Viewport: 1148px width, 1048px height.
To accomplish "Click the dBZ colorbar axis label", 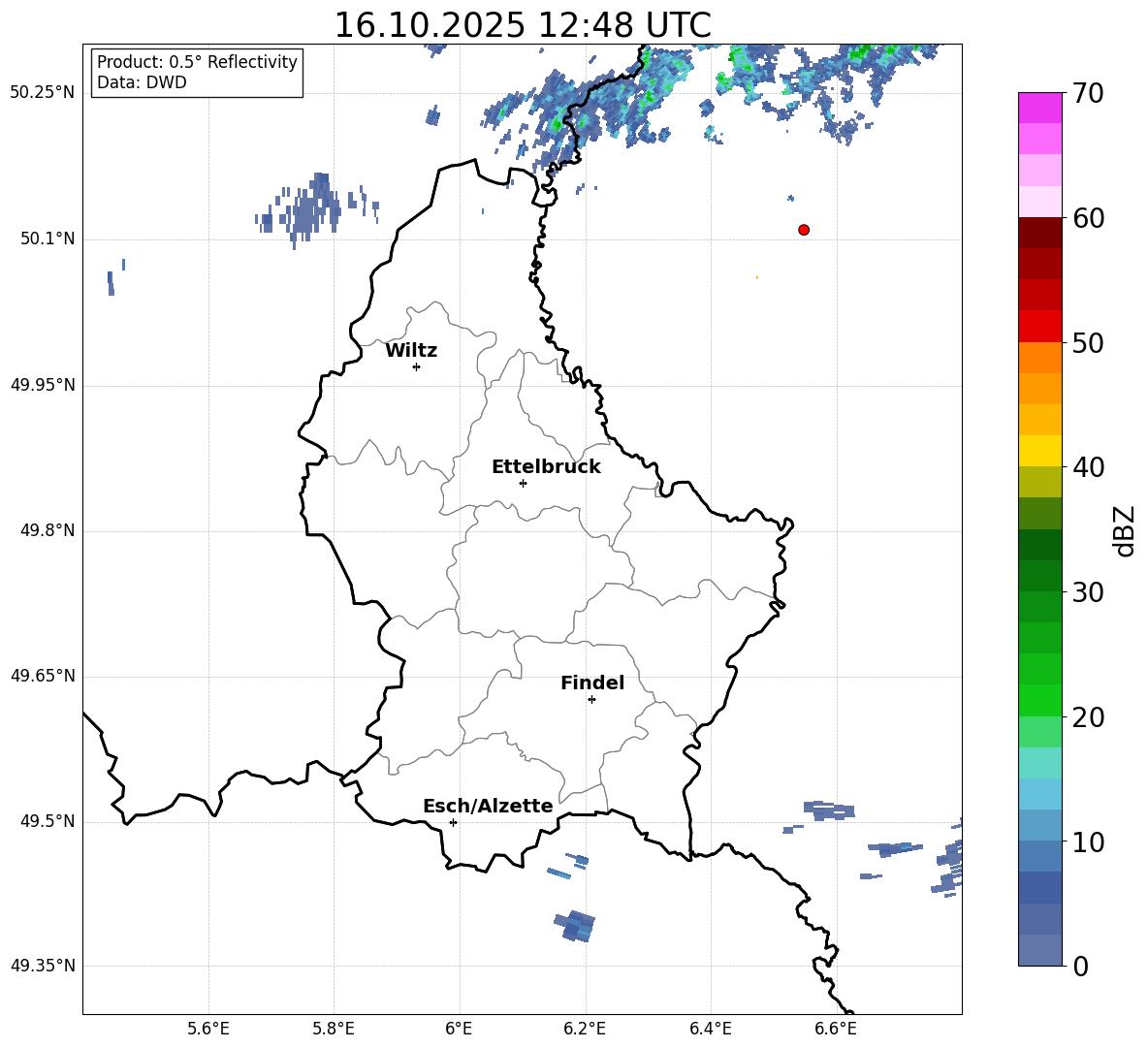I will click(x=1125, y=530).
